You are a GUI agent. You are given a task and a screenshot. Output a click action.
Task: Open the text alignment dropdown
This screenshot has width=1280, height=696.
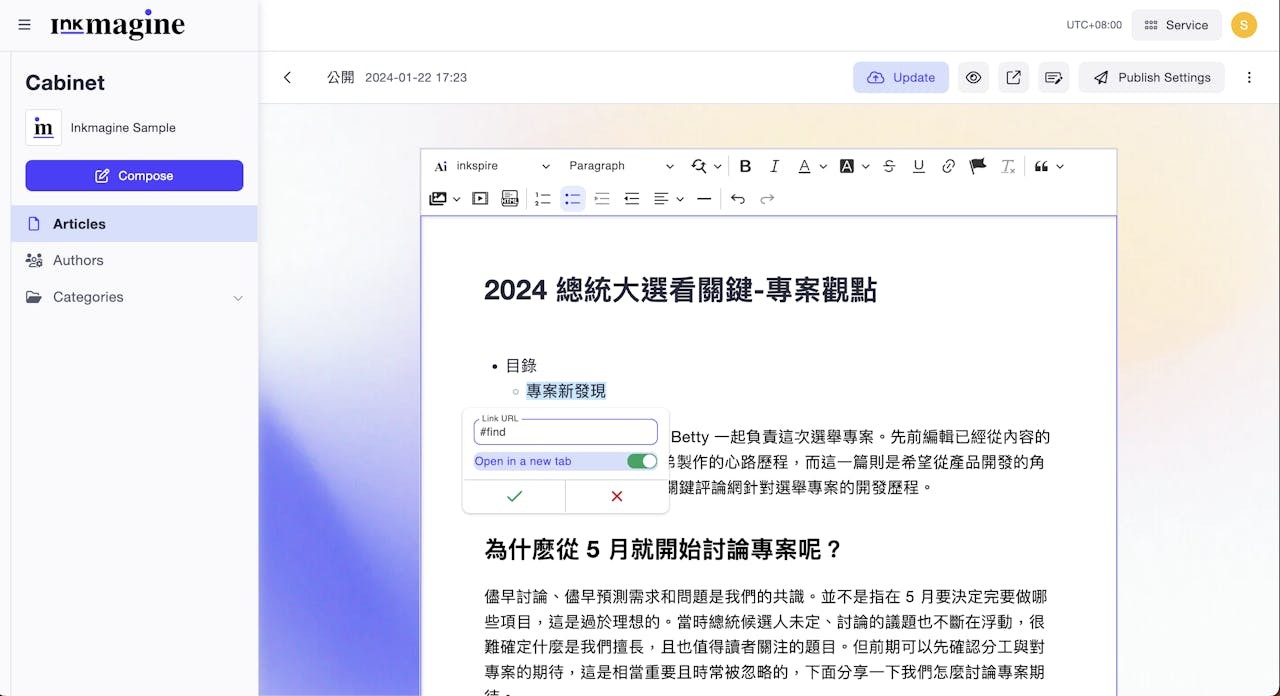click(669, 199)
